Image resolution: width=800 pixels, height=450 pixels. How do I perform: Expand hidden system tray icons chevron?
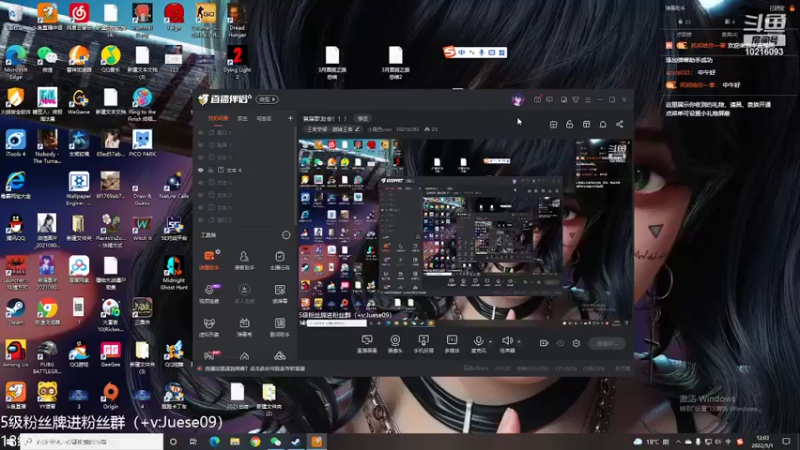(x=678, y=442)
